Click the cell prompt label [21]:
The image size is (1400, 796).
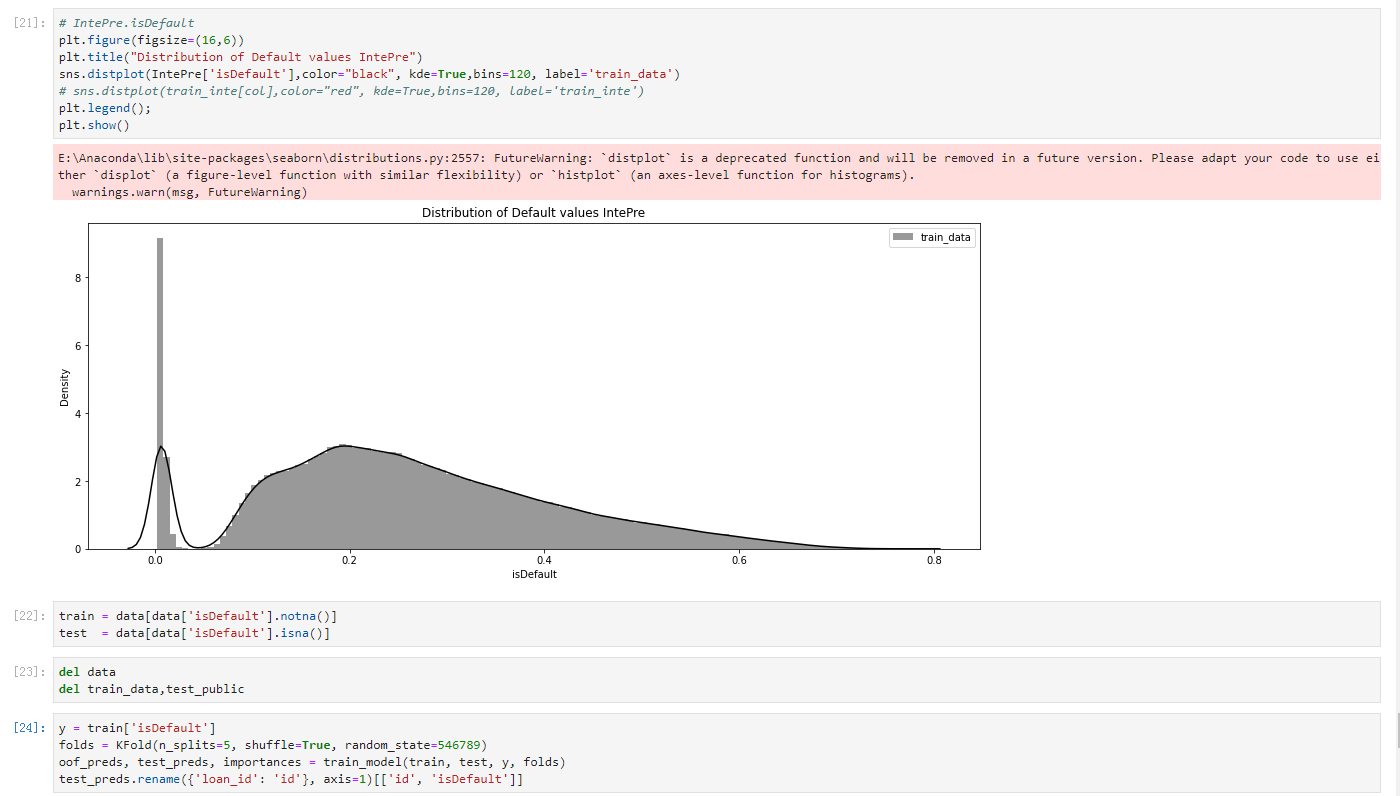[x=31, y=23]
